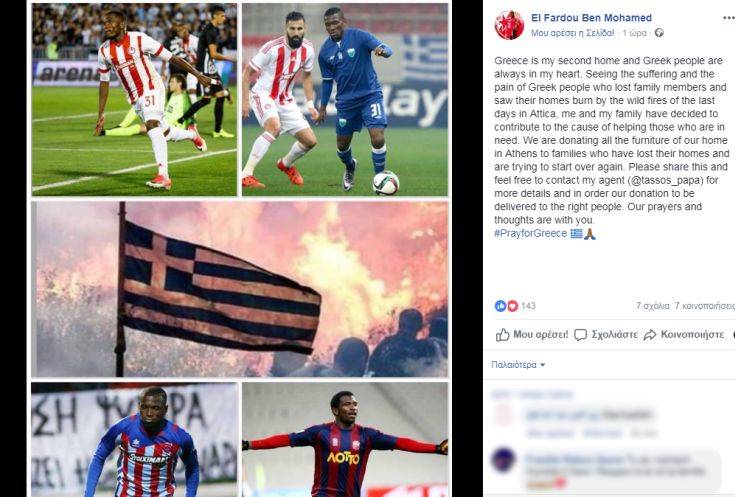Open the 7 κοινοποιήσεις shares count
The width and height of the screenshot is (735, 497).
click(x=705, y=306)
